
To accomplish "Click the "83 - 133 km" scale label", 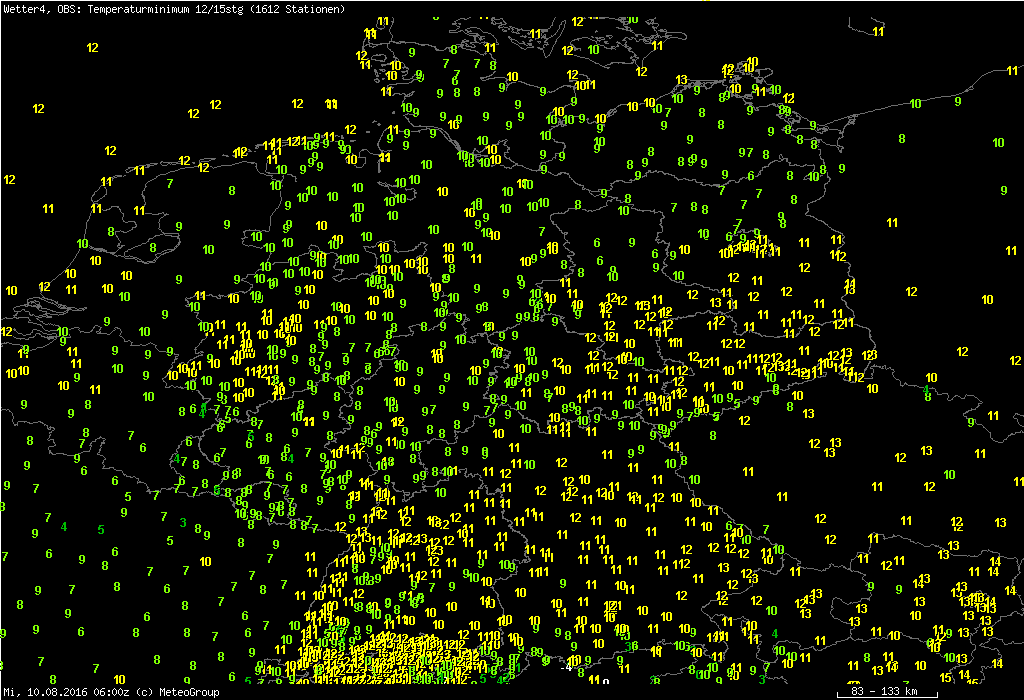I will [880, 691].
